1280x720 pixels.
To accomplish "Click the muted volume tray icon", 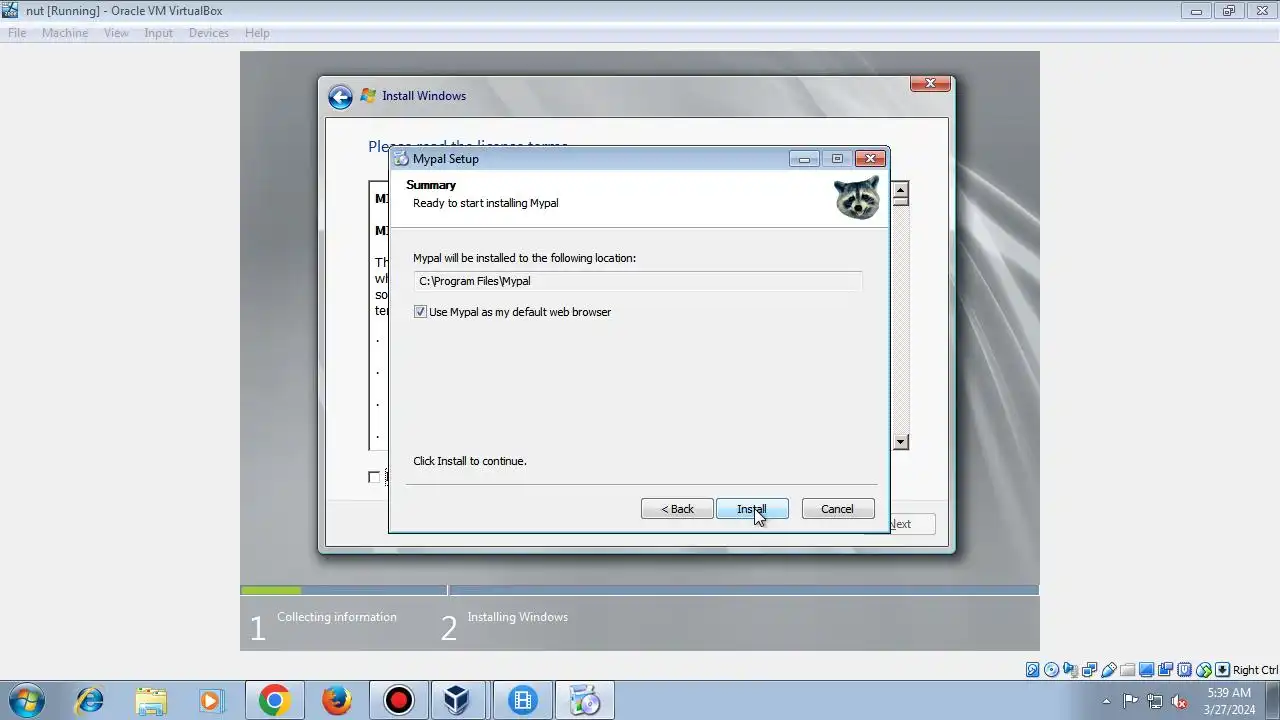I will pos(1180,701).
